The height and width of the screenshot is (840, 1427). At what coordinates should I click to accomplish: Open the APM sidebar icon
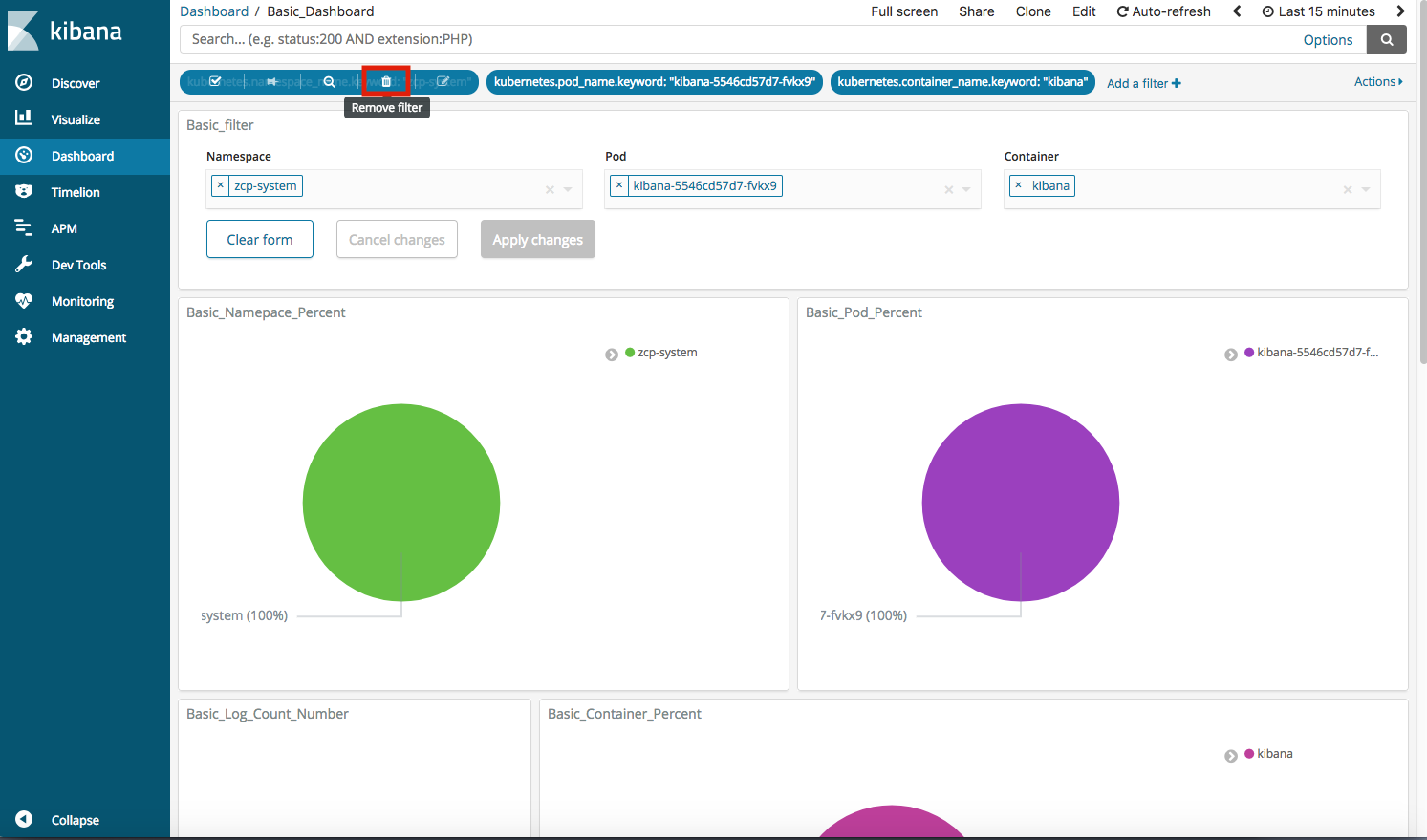click(24, 227)
